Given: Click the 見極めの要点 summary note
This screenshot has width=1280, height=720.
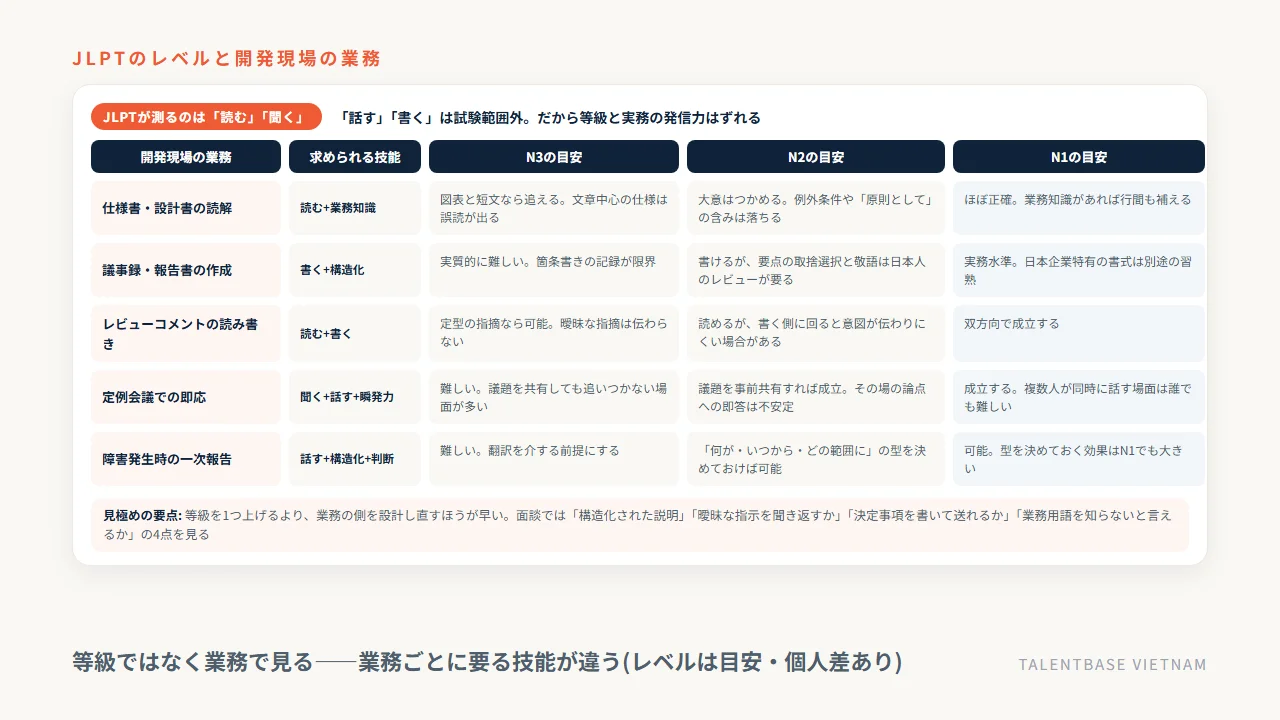Looking at the screenshot, I should 640,525.
